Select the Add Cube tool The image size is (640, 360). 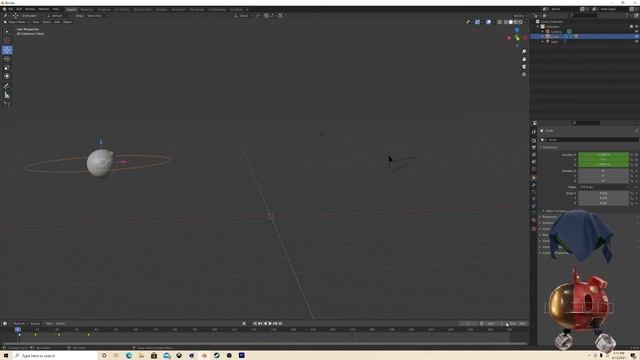(7, 104)
